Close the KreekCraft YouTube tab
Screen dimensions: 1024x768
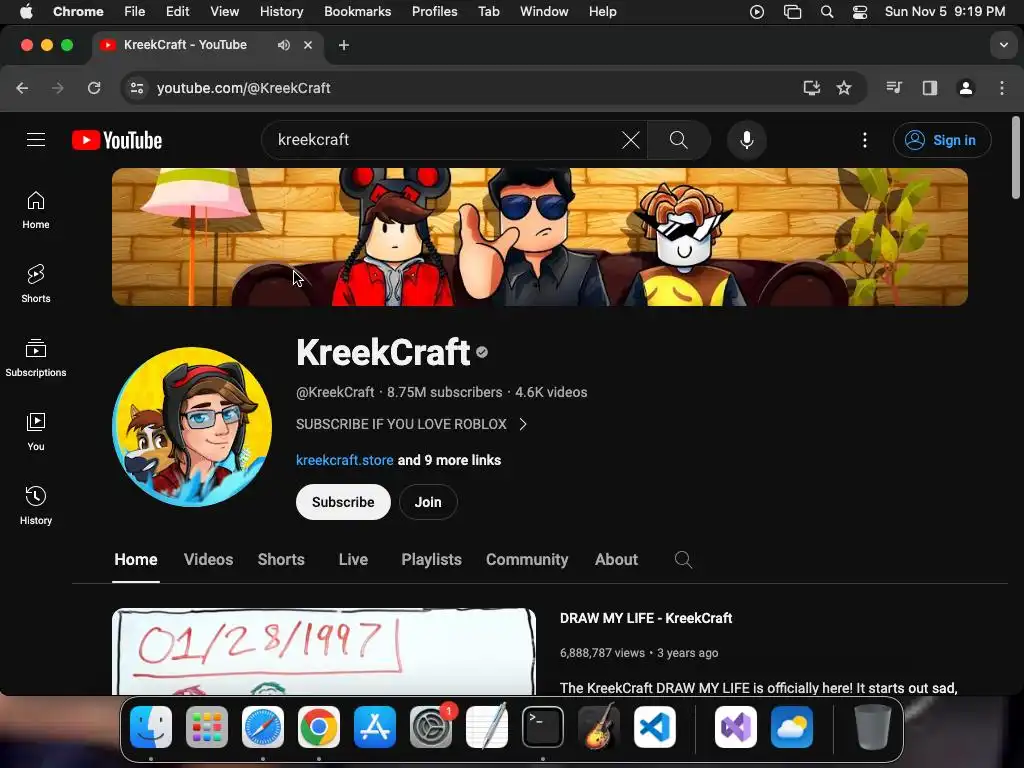coord(308,45)
